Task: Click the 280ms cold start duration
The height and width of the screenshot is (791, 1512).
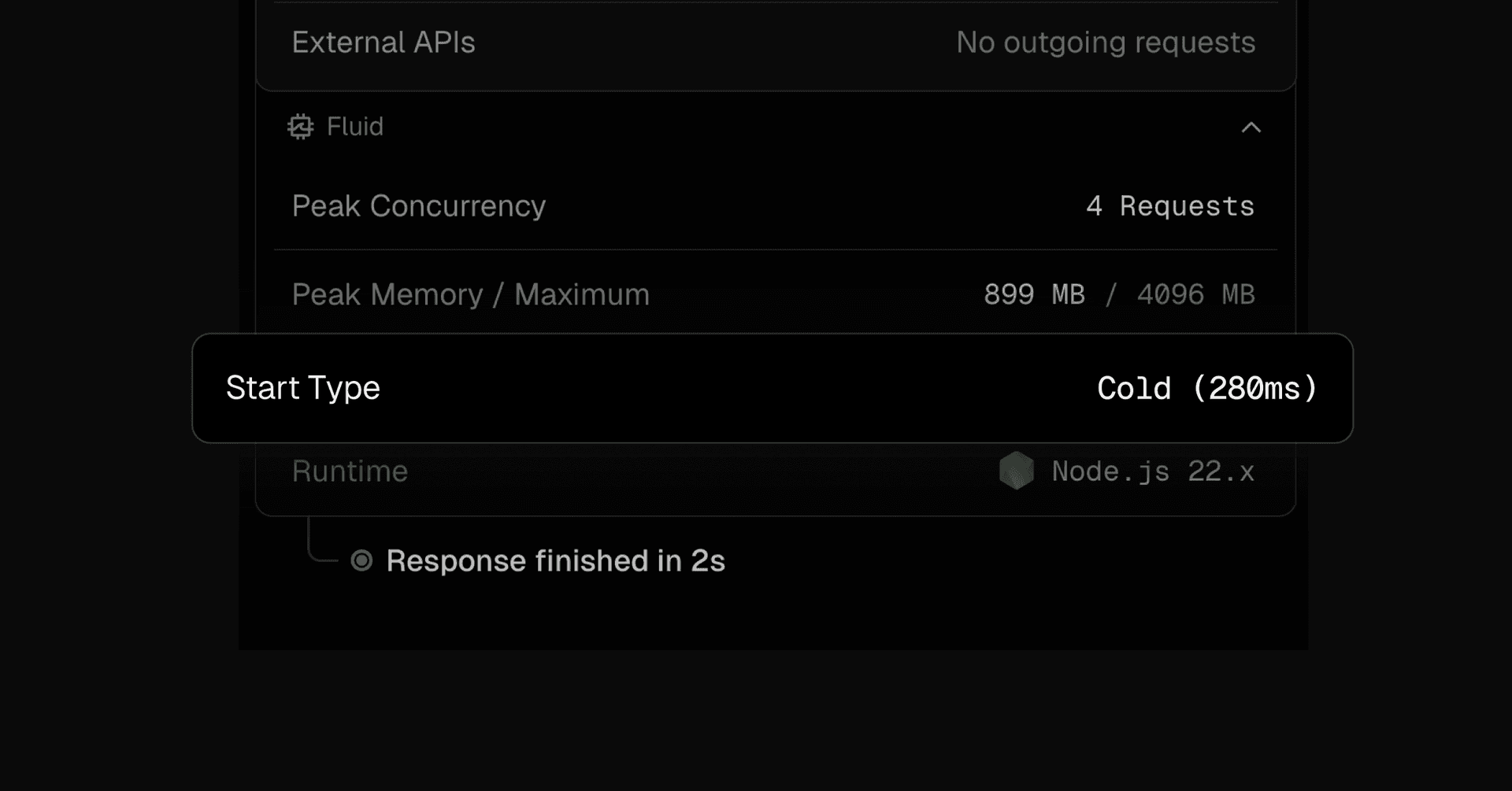Action: pos(1254,388)
